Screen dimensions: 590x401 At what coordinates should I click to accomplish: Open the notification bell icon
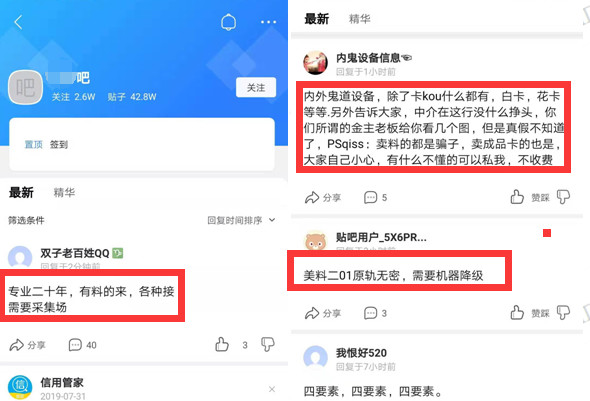pos(228,22)
